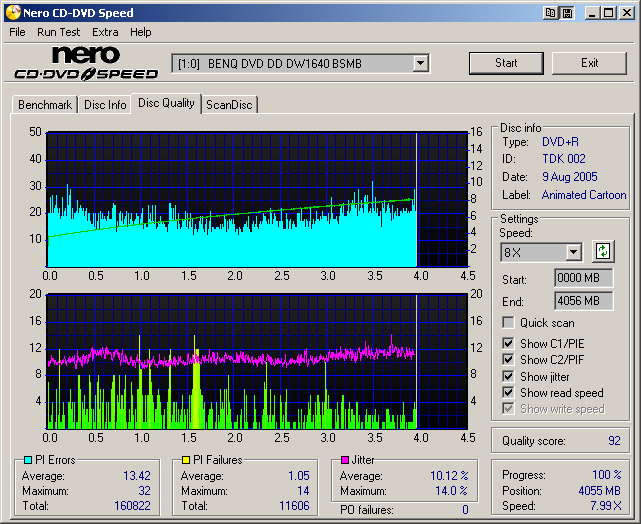Click the copy-to-clipboard icon in title bar
Screen dimensions: 641x524
coord(551,12)
